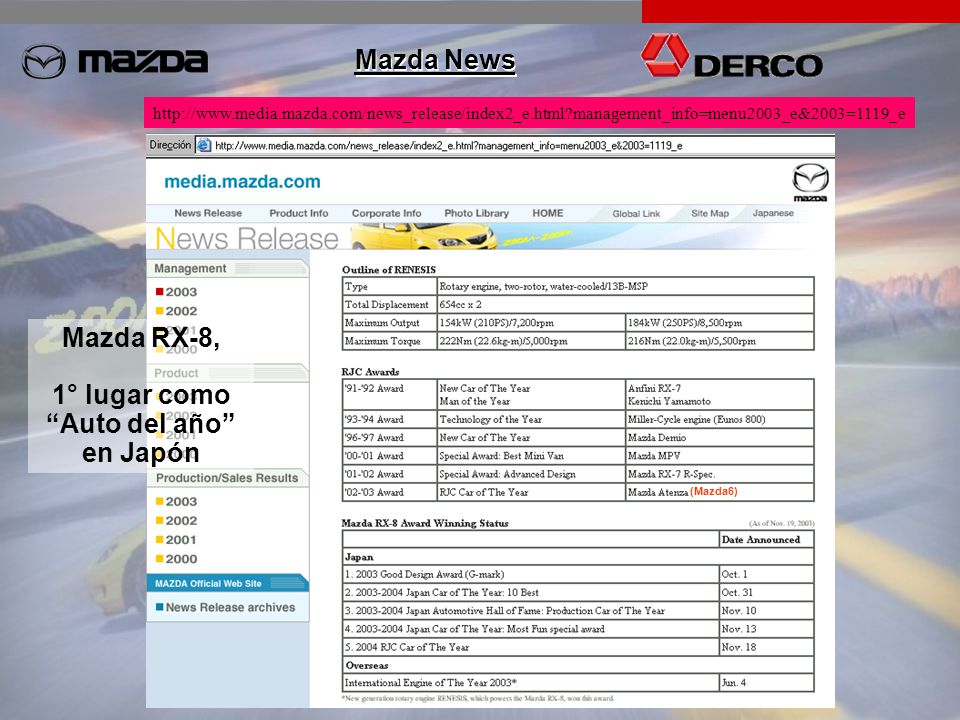Open News Release archives link
The width and height of the screenshot is (960, 720).
tap(225, 607)
